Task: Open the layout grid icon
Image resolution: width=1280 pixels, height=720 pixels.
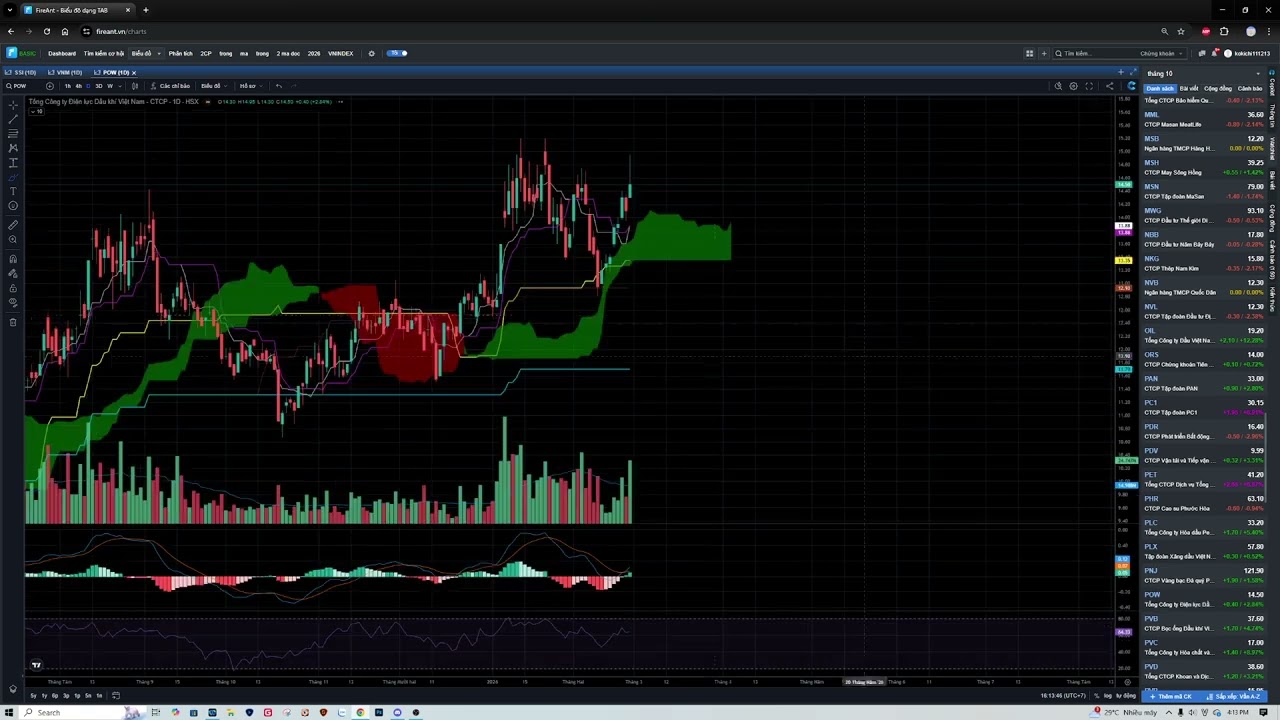Action: pos(1029,53)
